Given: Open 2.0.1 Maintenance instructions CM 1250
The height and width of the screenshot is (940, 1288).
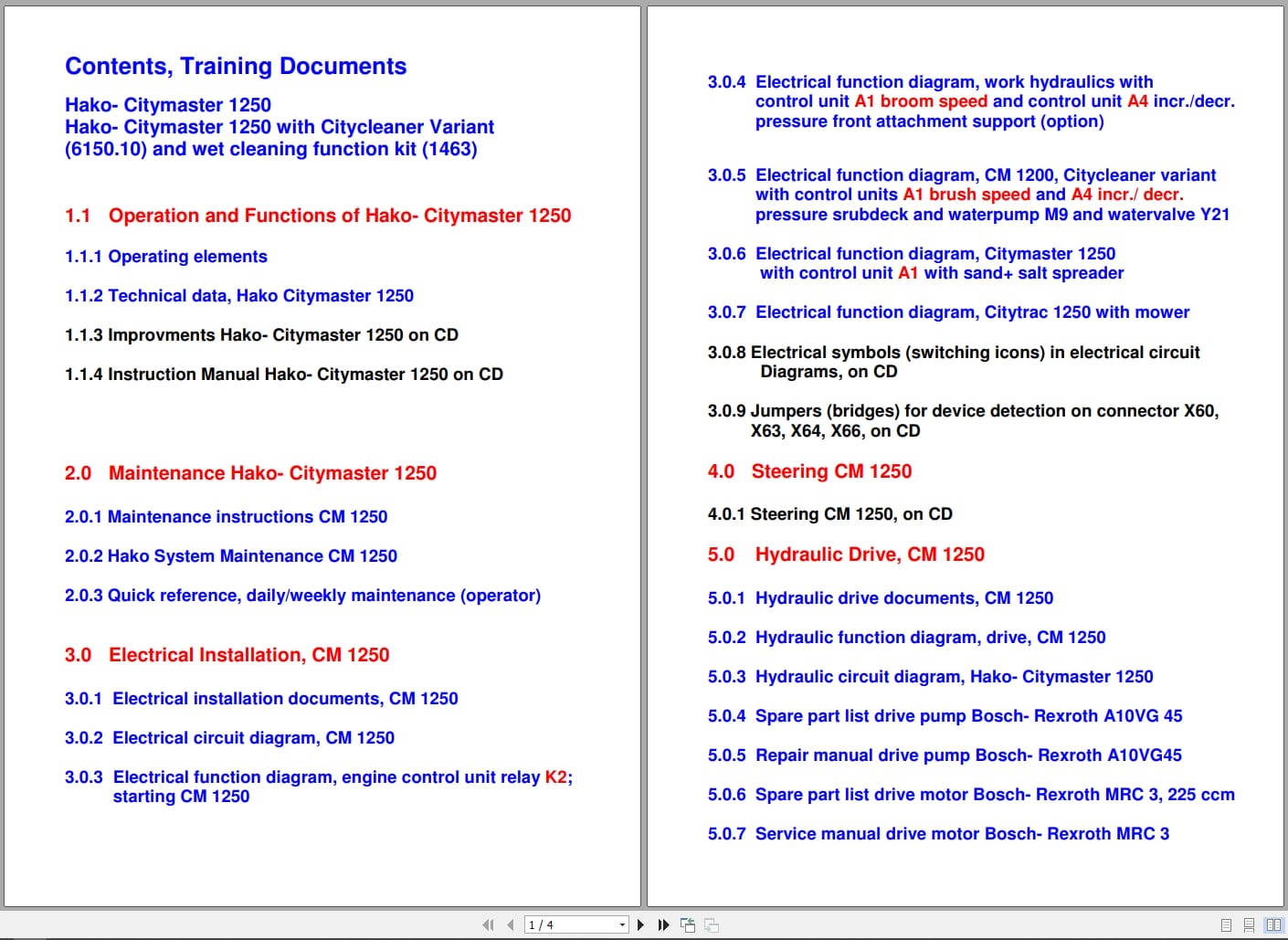Looking at the screenshot, I should tap(227, 517).
